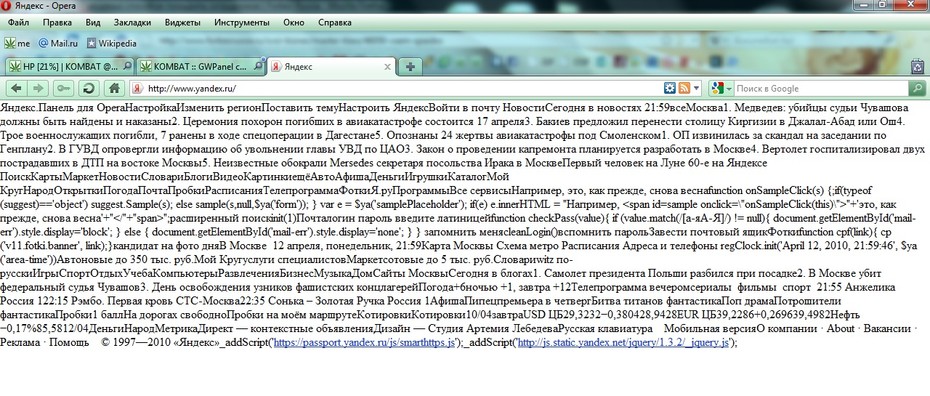The width and height of the screenshot is (930, 396).
Task: Open the Google search engine selector dropdown
Action: coord(722,88)
